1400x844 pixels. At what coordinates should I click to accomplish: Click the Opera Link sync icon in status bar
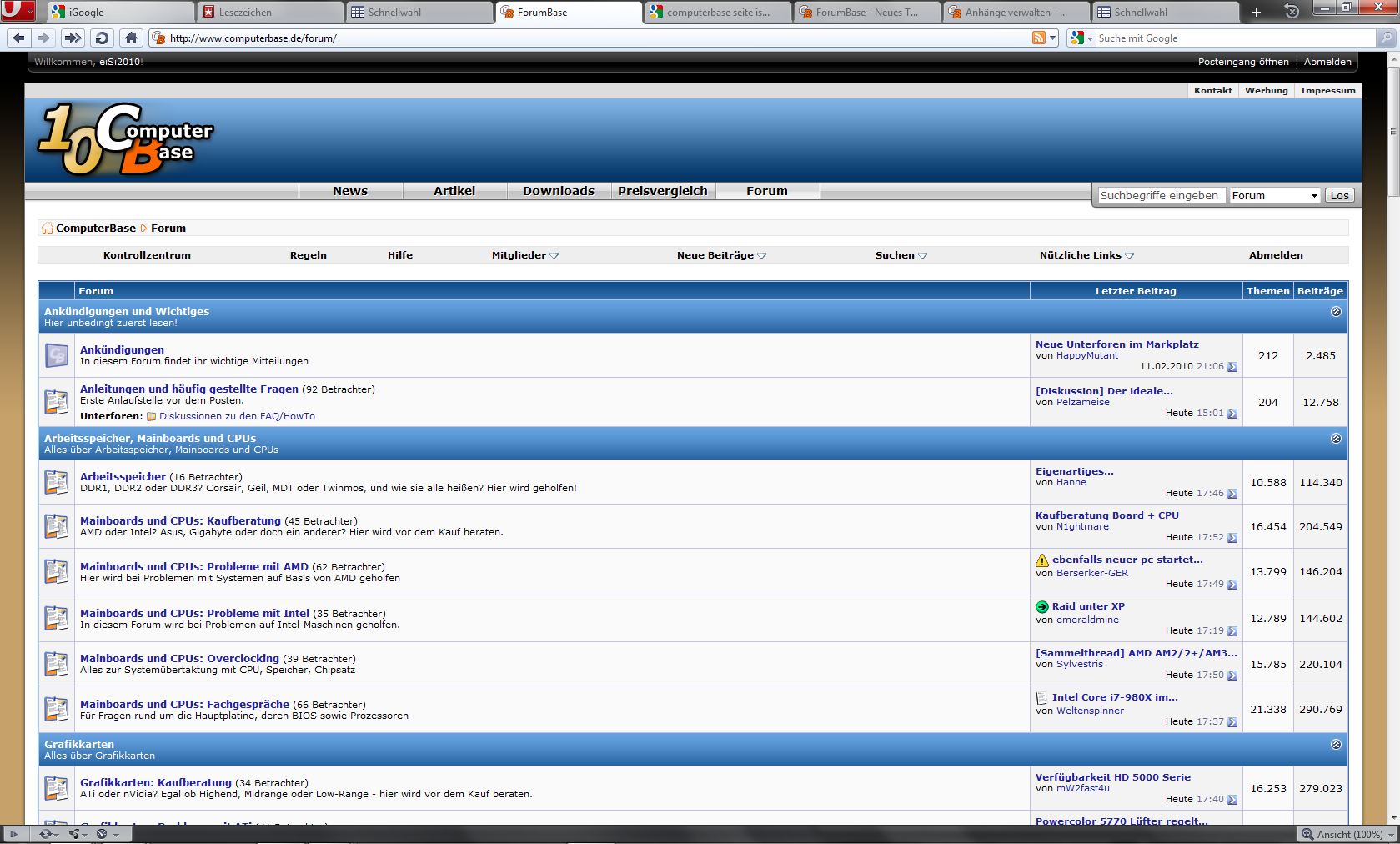click(48, 834)
